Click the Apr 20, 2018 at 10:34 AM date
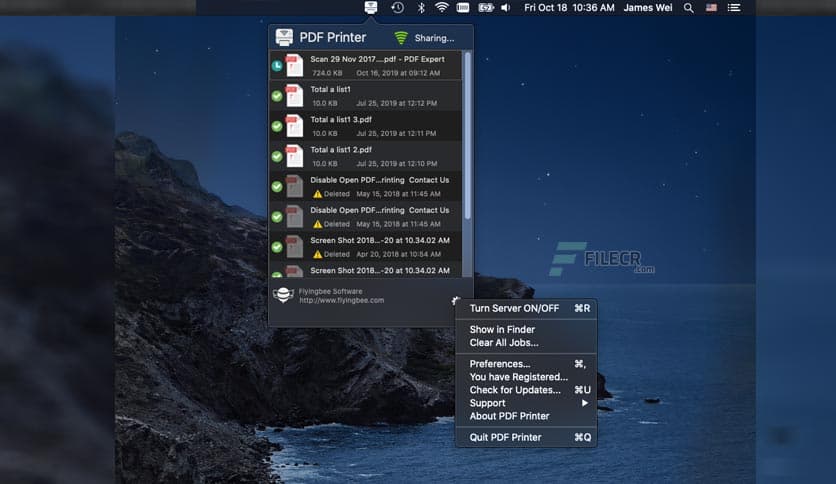The height and width of the screenshot is (484, 836). pos(398,254)
